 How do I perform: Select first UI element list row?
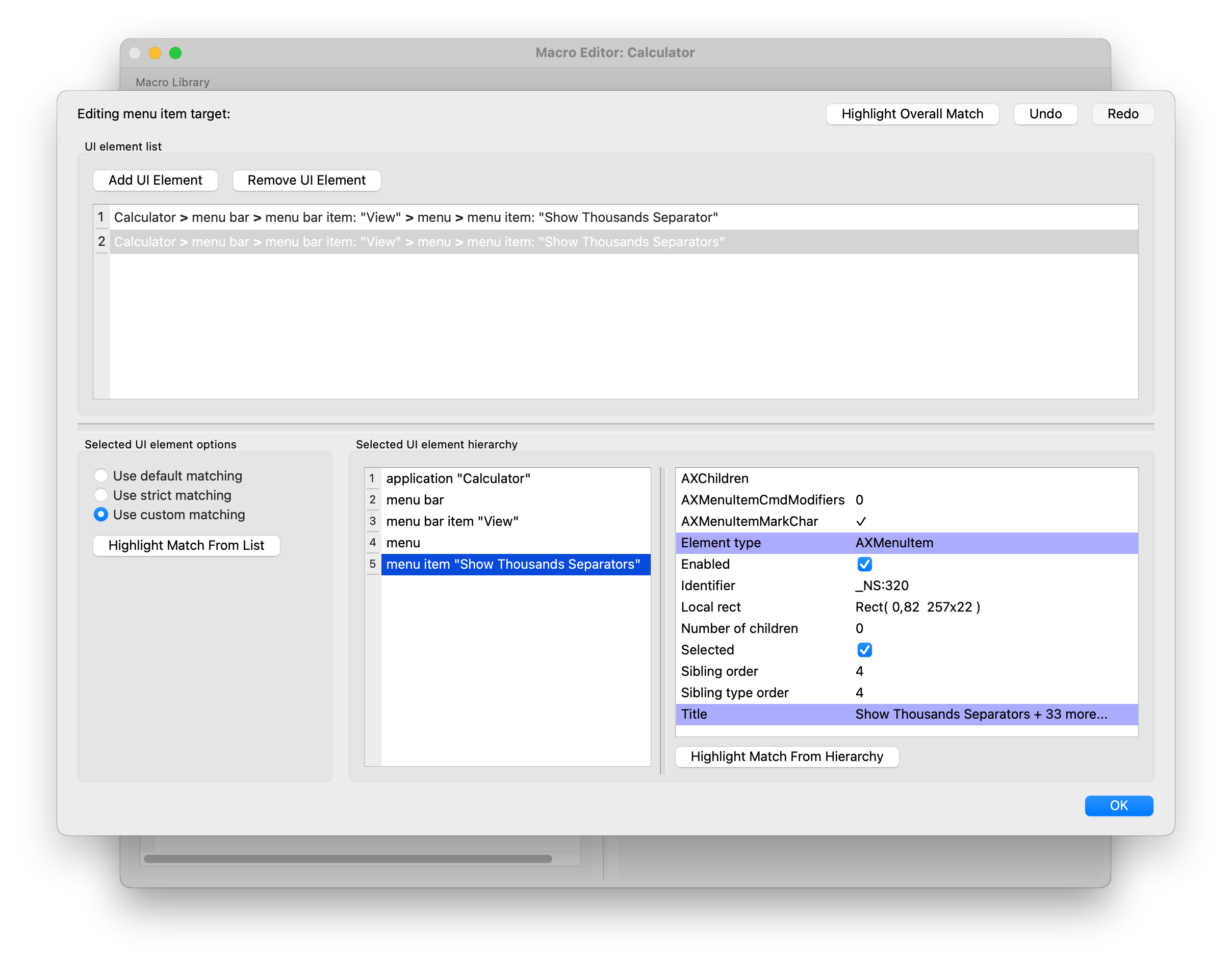416,217
